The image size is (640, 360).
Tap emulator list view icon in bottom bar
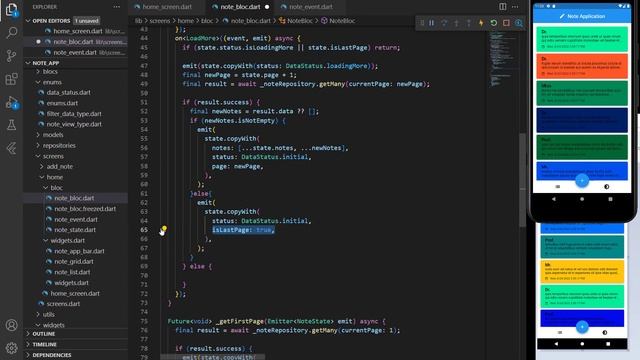558,187
